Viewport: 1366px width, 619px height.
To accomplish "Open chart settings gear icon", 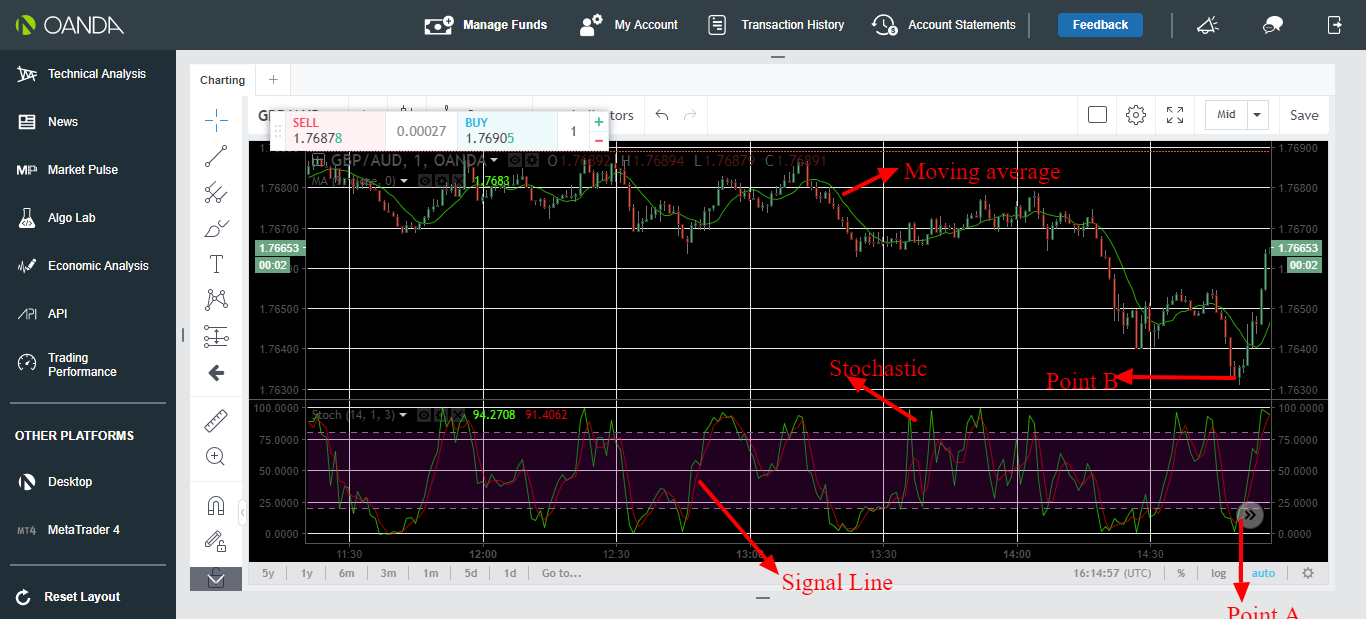I will tap(1135, 115).
